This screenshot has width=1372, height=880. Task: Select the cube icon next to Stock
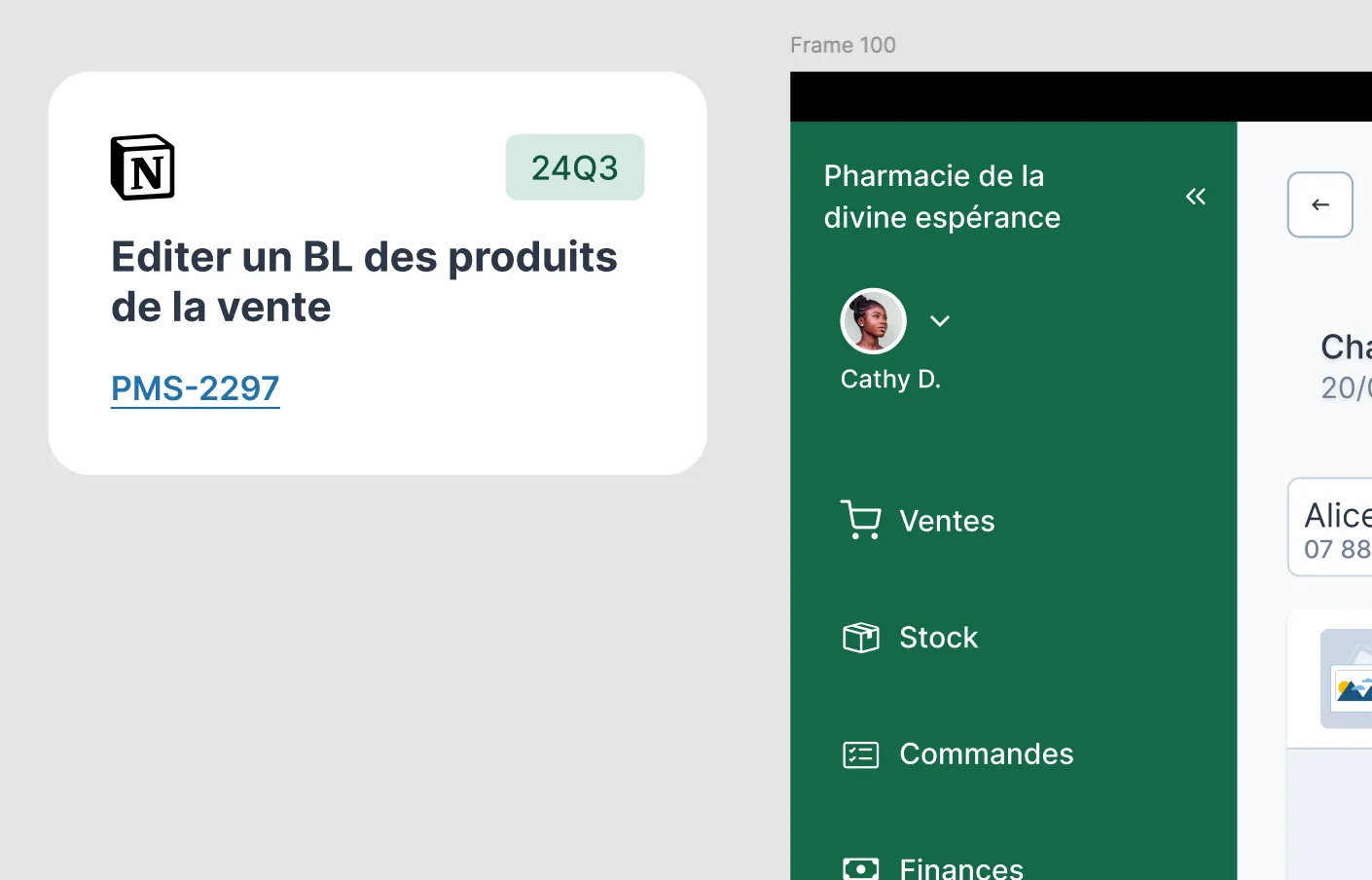(860, 637)
